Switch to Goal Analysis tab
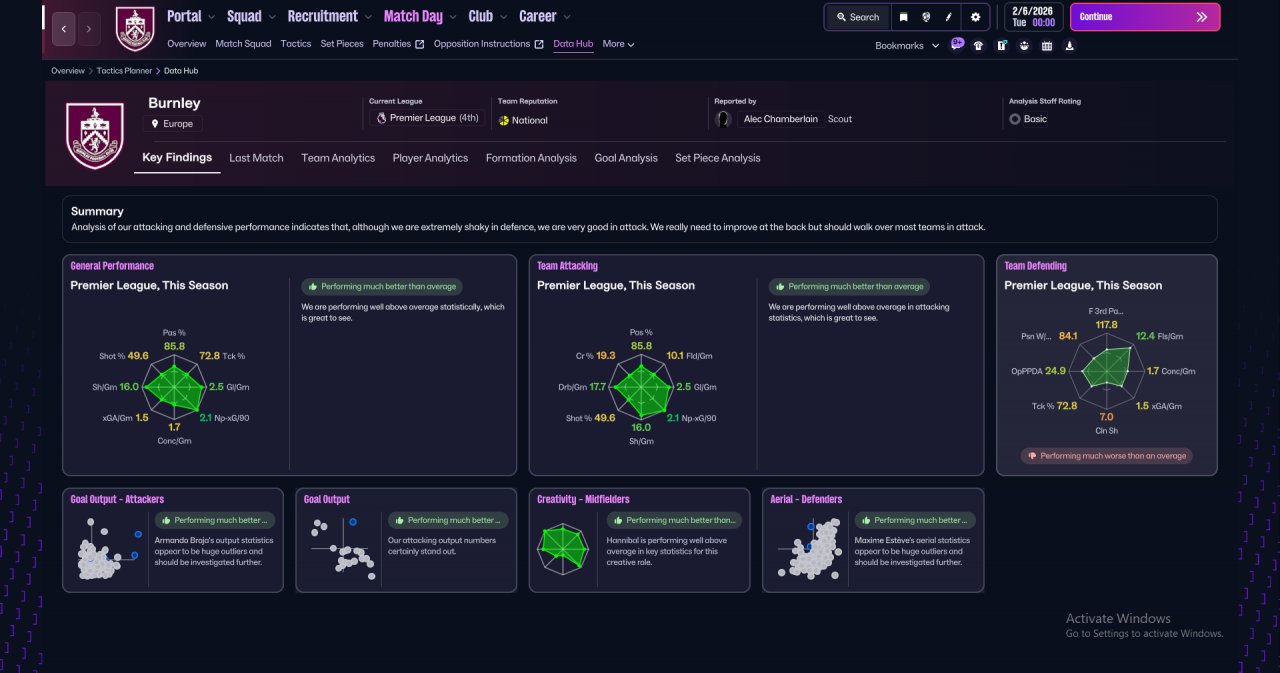1280x673 pixels. point(626,158)
